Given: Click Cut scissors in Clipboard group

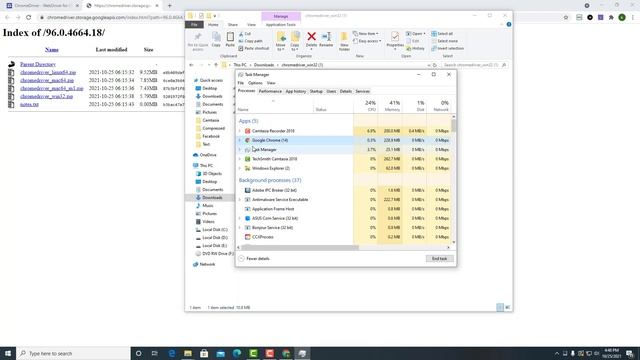Looking at the screenshot, I should (245, 34).
